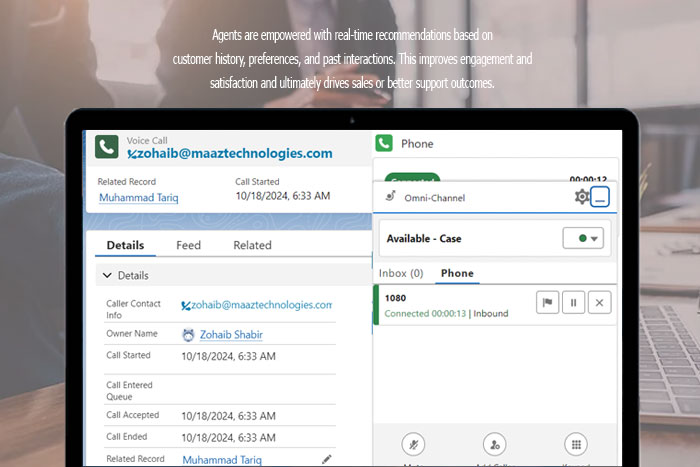Open the Available - Case status dropdown

tap(583, 238)
